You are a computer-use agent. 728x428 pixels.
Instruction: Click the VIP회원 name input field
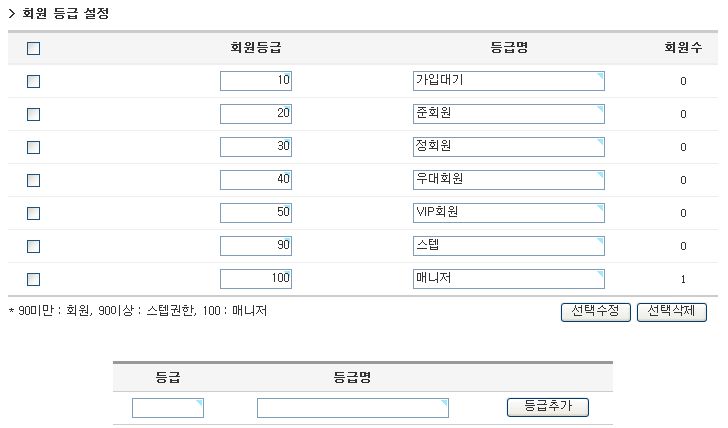(508, 213)
